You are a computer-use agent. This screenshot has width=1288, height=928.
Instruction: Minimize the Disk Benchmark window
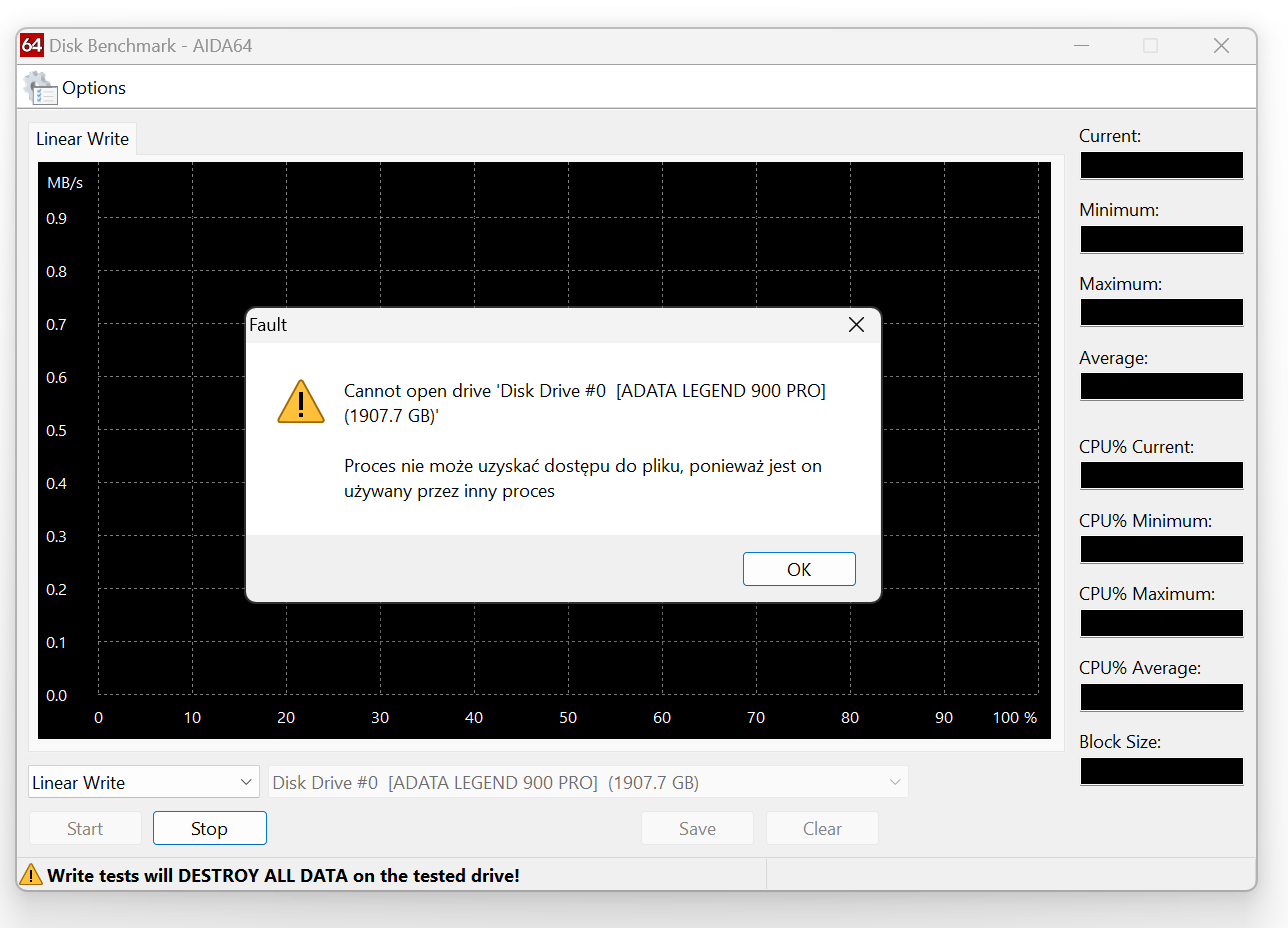coord(1082,46)
